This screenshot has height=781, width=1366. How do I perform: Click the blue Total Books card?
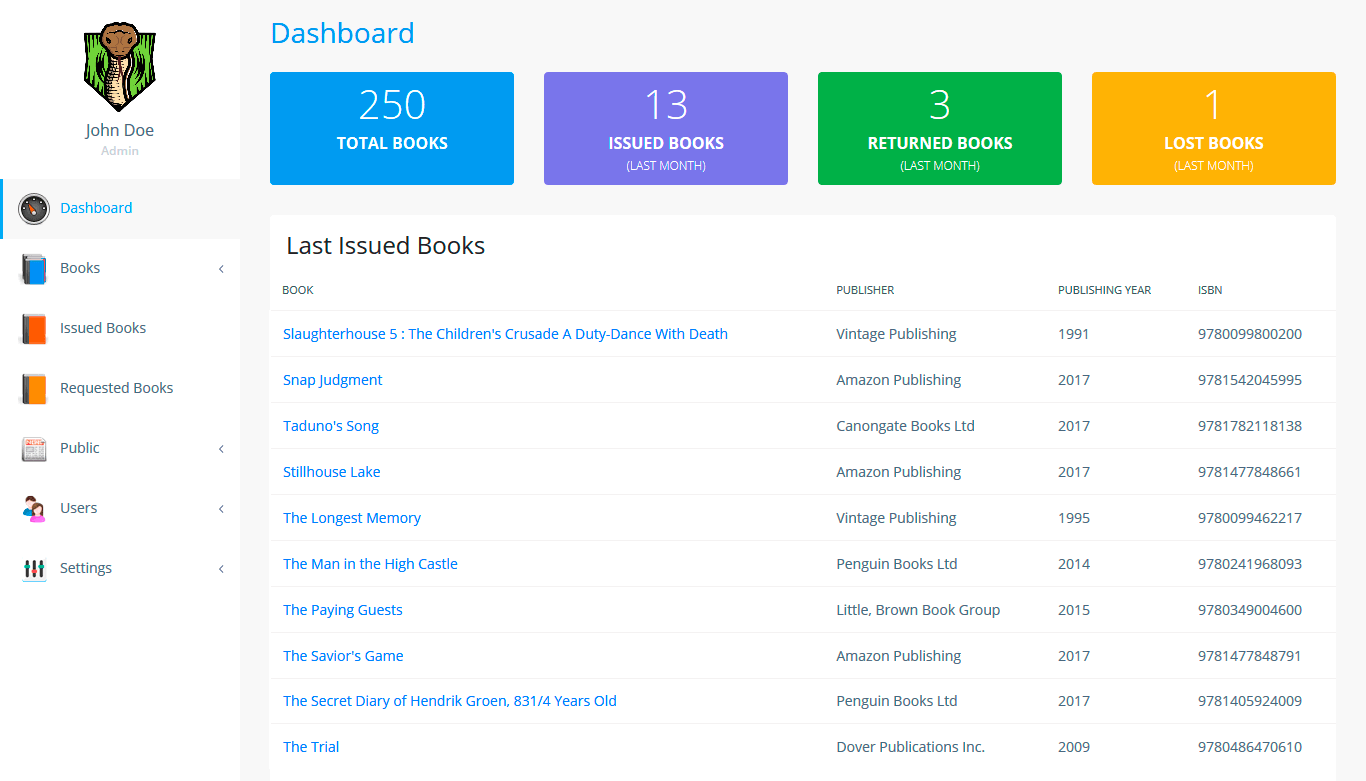point(392,128)
